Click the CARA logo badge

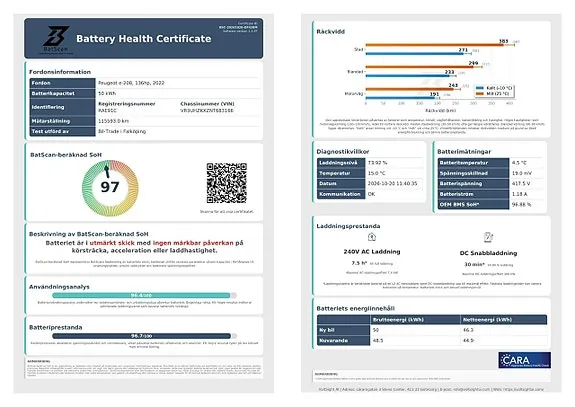[x=524, y=360]
